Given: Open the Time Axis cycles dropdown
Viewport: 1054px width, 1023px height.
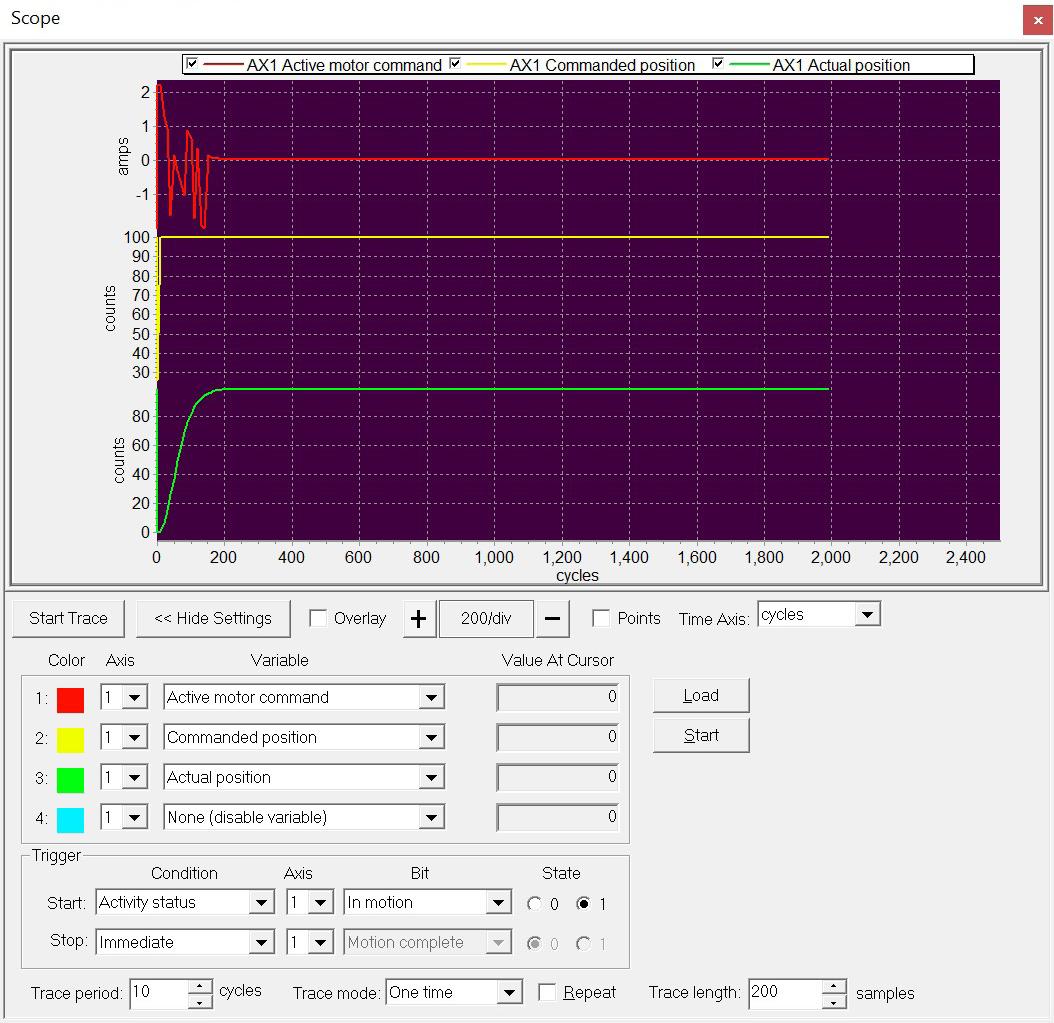Looking at the screenshot, I should (x=867, y=614).
